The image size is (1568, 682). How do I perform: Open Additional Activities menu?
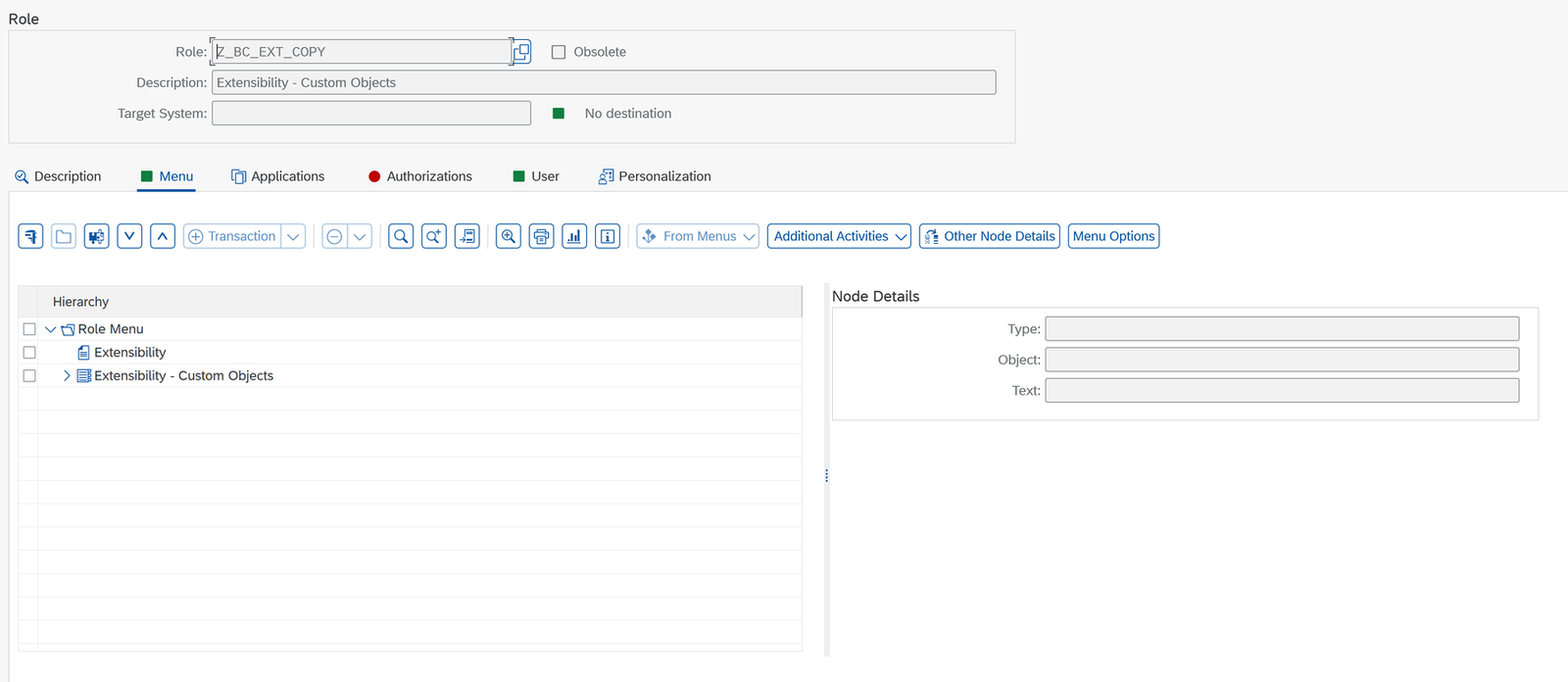(x=839, y=236)
